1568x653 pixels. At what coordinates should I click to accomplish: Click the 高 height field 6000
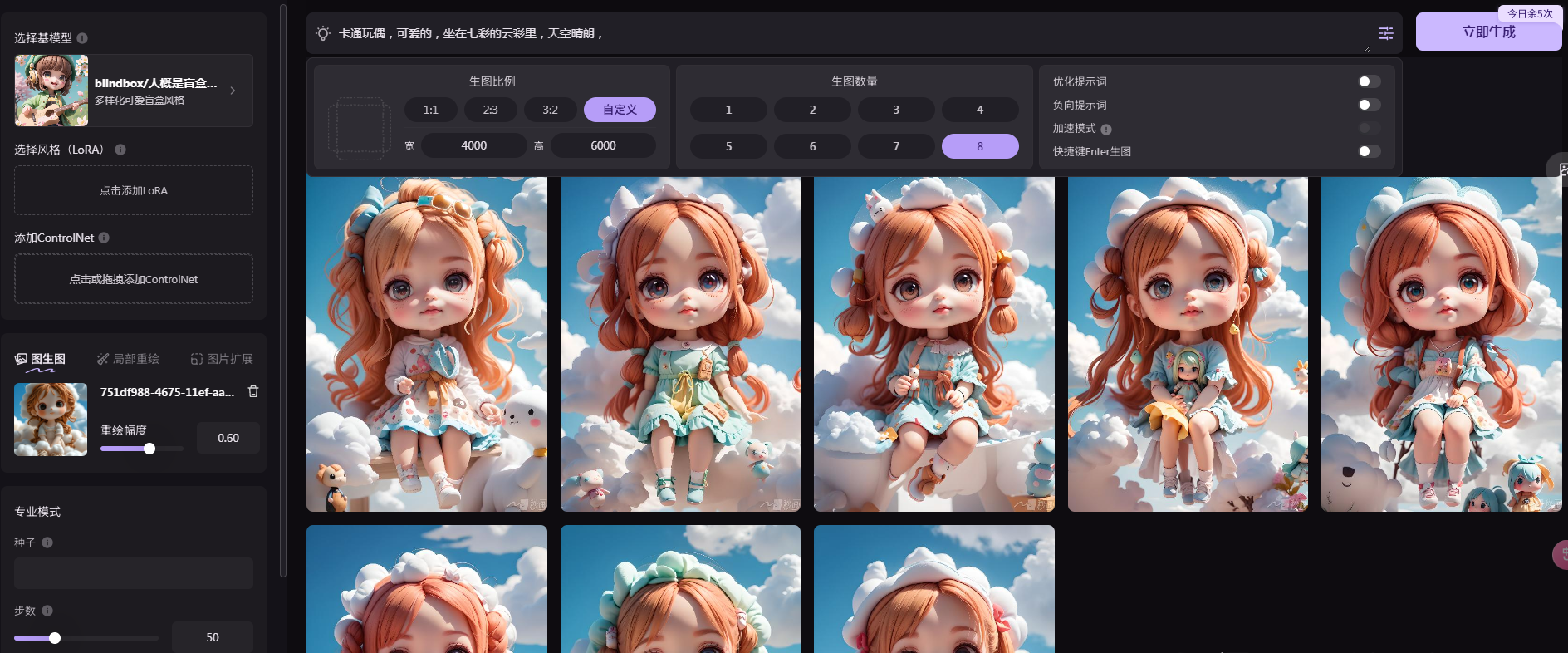(603, 145)
